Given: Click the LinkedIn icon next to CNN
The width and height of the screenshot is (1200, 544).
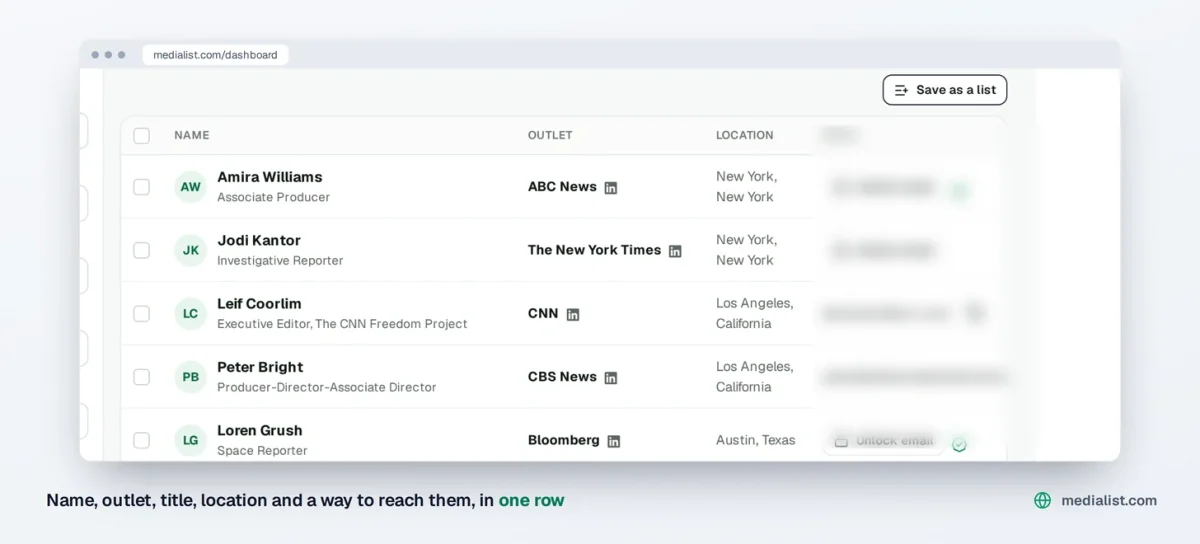Looking at the screenshot, I should pos(573,314).
